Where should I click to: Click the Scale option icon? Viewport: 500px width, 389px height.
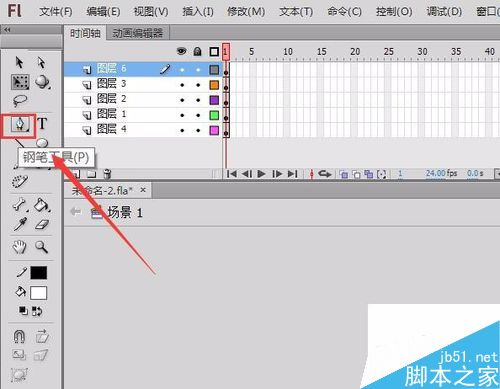19,355
